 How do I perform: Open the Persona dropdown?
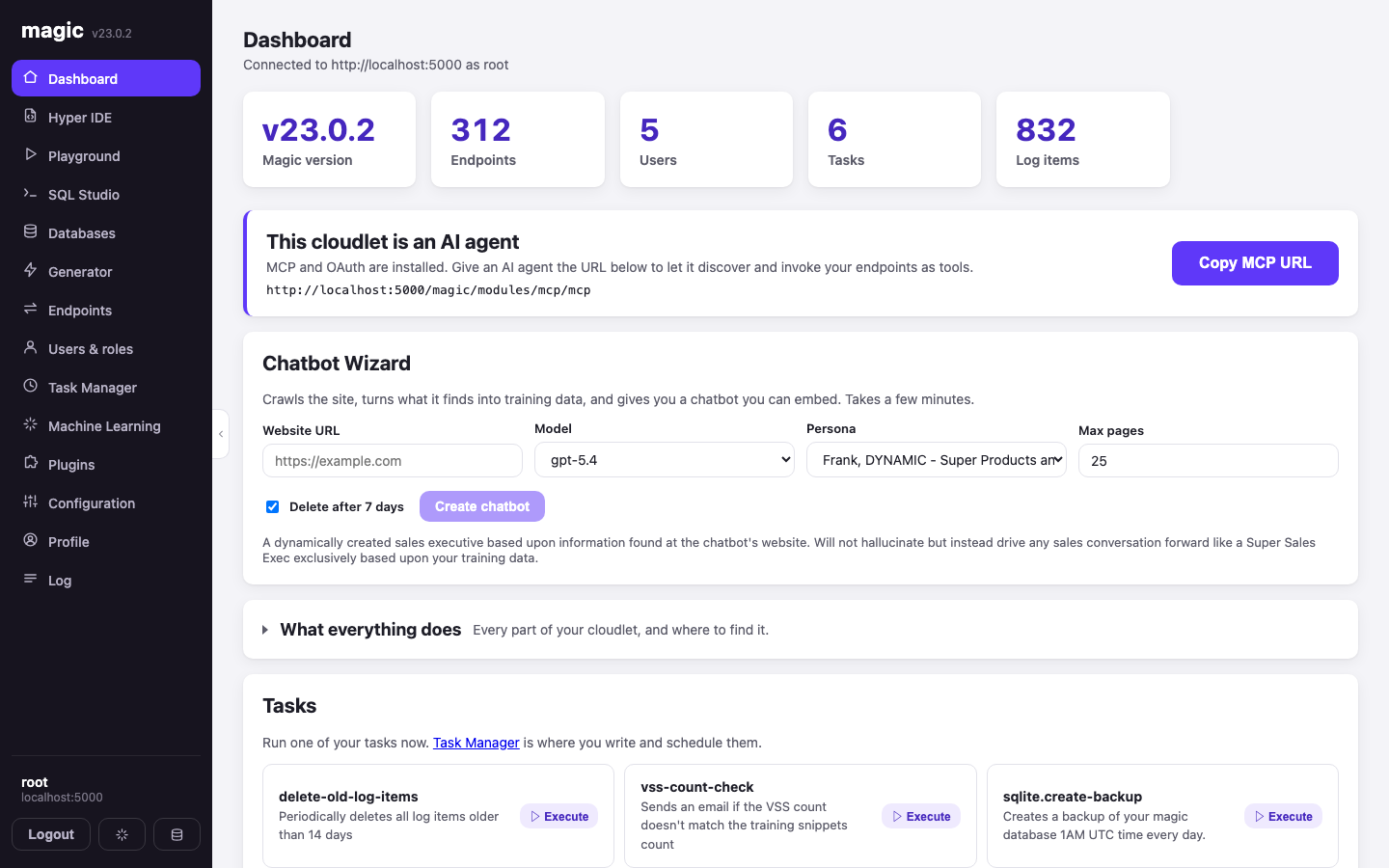click(x=937, y=460)
